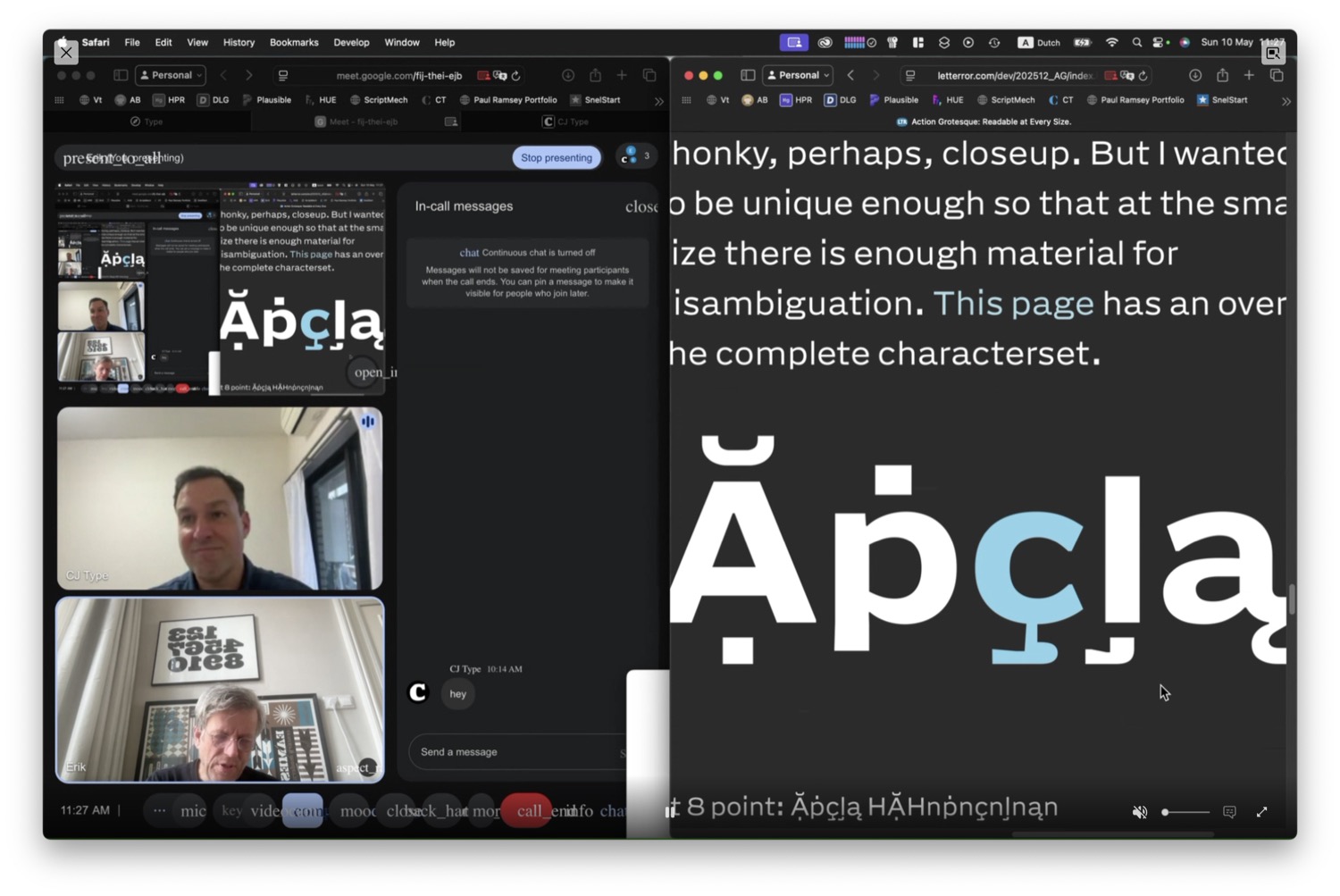End the call with the red button
The width and height of the screenshot is (1340, 896).
(527, 811)
